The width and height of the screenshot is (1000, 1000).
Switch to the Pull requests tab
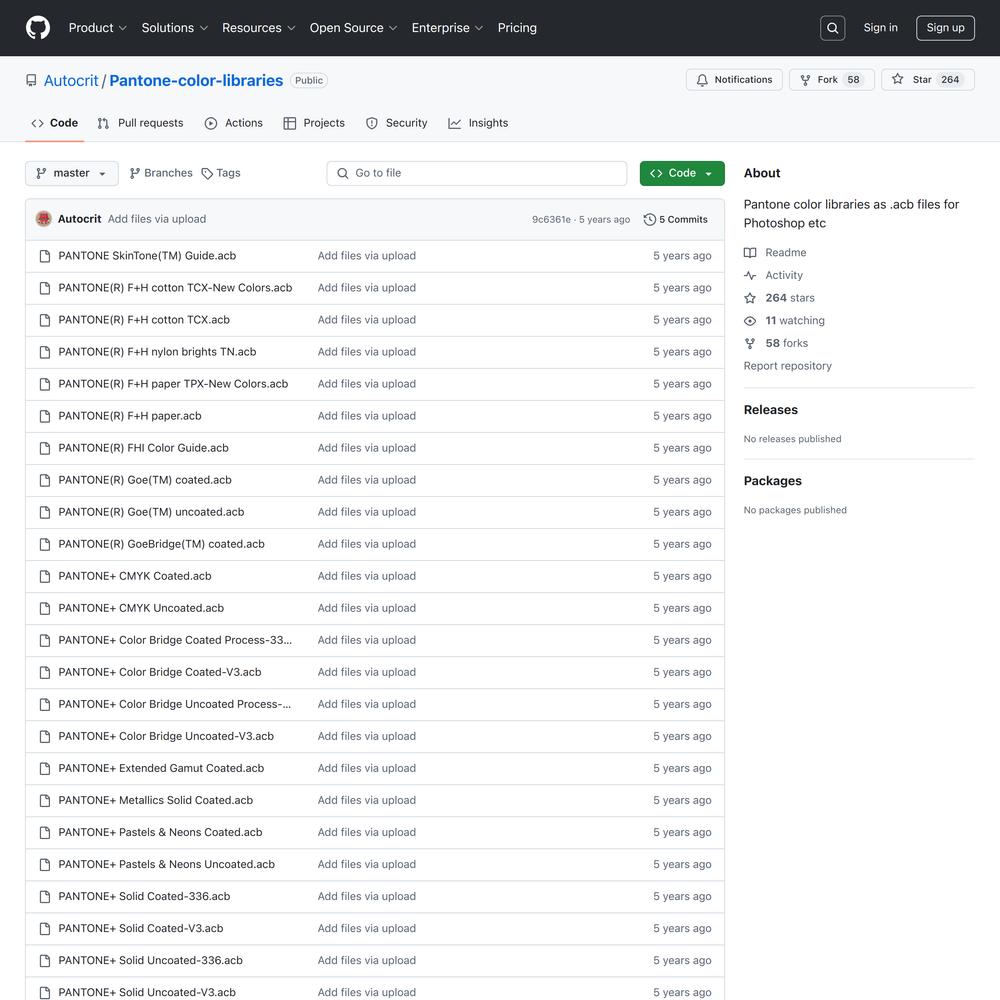point(140,123)
